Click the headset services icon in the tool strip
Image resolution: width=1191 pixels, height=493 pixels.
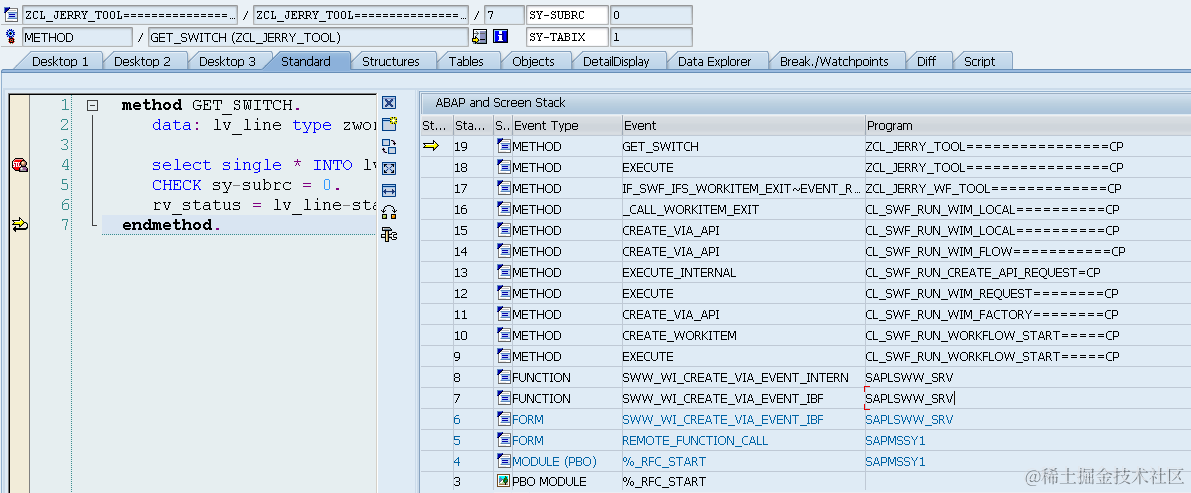tap(389, 213)
